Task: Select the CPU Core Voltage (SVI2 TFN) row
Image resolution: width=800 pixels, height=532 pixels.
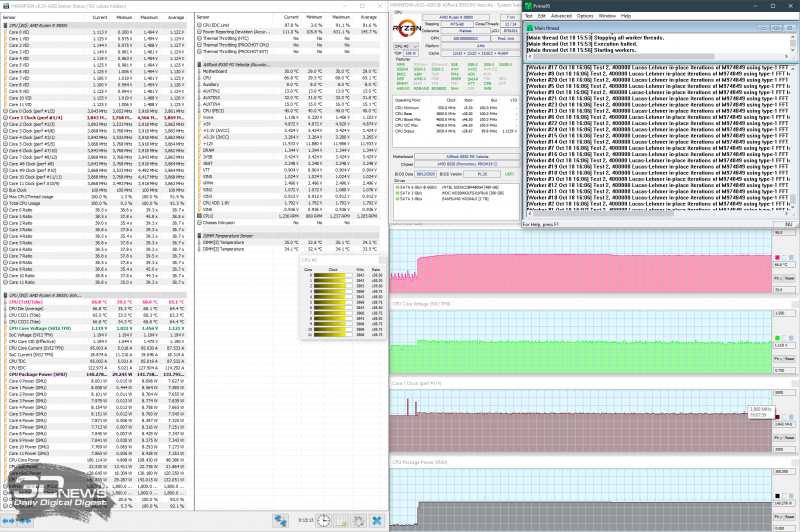Action: tap(94, 328)
